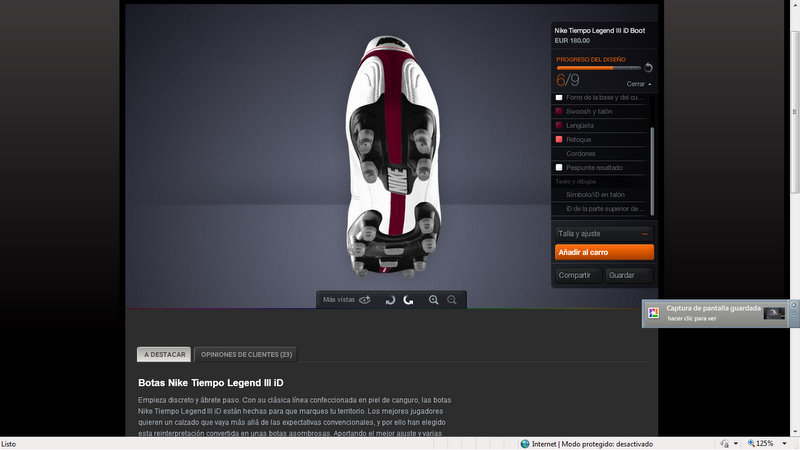The width and height of the screenshot is (800, 450).
Task: Click the Retoque label
Action: coord(579,139)
